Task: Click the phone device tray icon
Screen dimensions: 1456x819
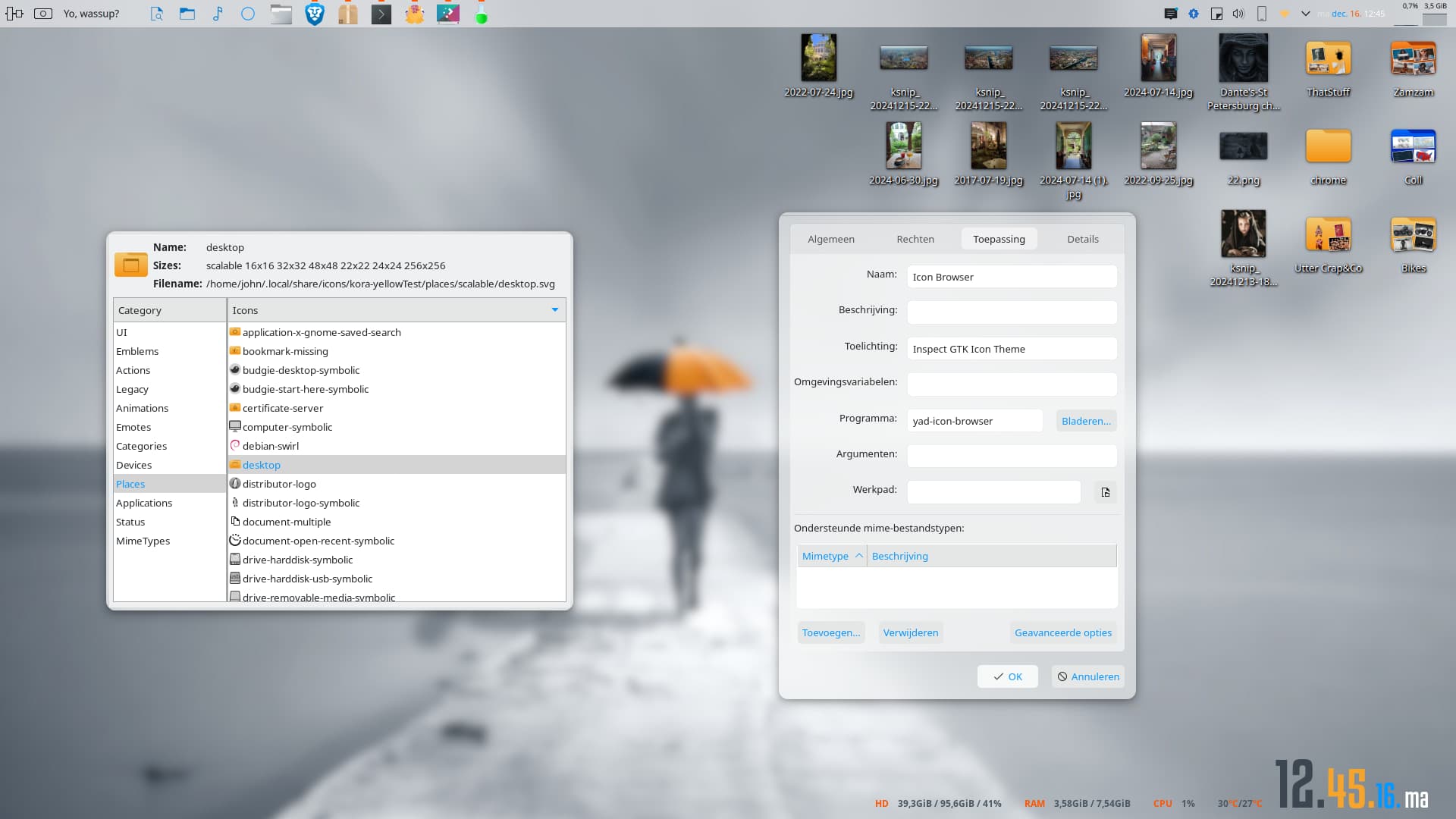Action: (x=1262, y=14)
